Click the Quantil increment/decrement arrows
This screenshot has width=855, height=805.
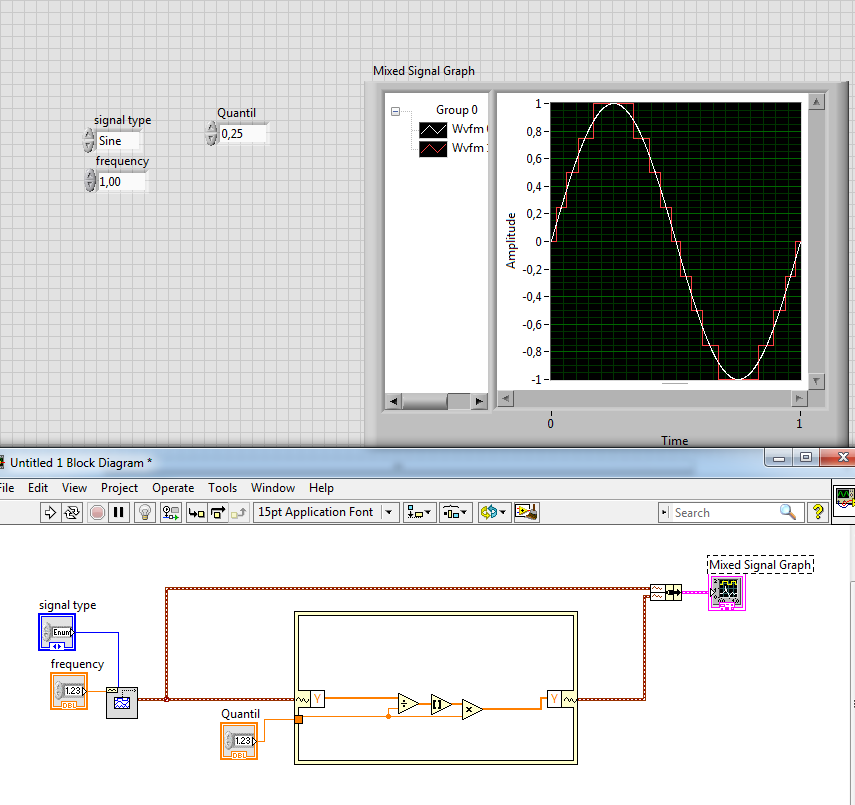(x=212, y=133)
